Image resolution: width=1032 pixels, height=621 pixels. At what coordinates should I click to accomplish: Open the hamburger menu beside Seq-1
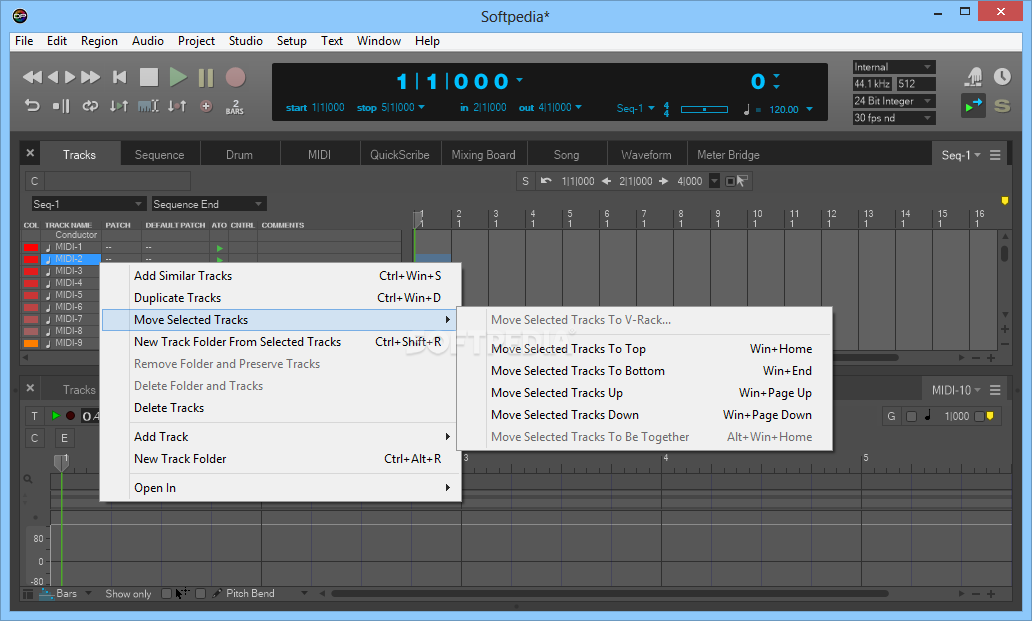(995, 155)
